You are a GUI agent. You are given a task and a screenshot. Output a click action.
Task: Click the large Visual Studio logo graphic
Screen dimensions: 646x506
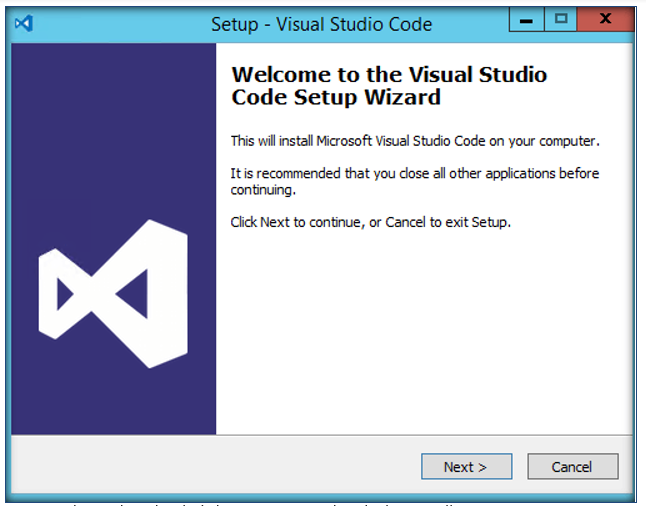(x=113, y=294)
